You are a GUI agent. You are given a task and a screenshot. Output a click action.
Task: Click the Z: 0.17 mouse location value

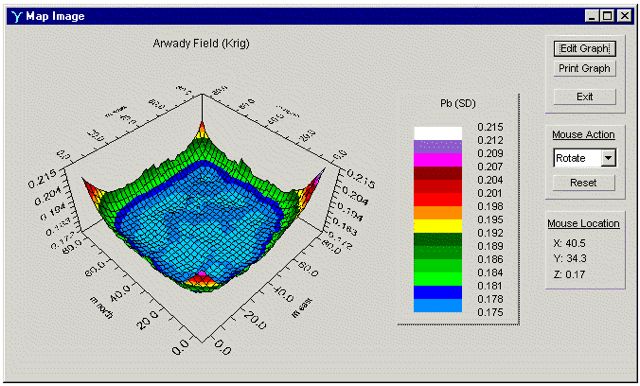tap(569, 275)
